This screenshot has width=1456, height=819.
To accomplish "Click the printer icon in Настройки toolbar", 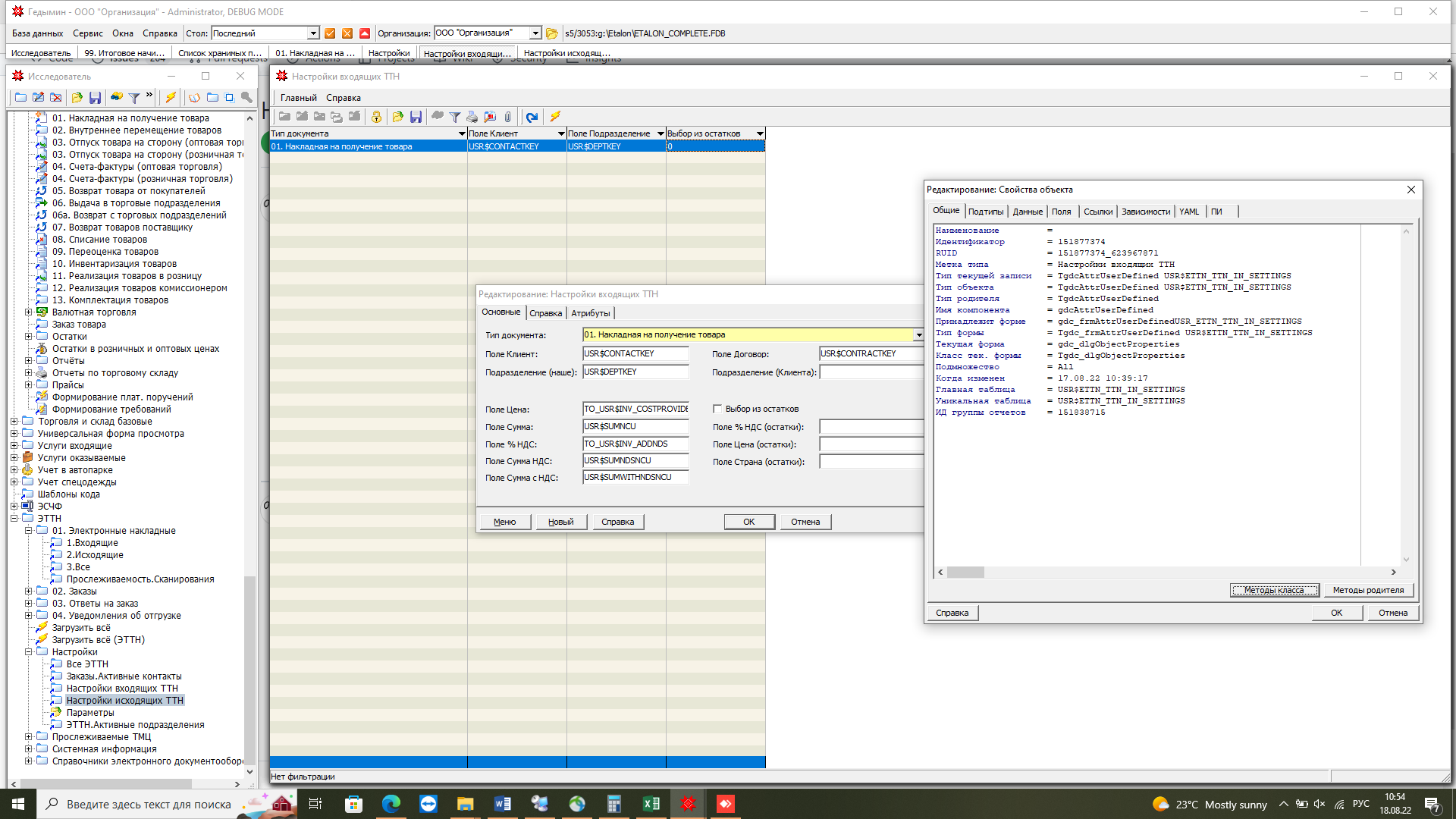I will (472, 117).
